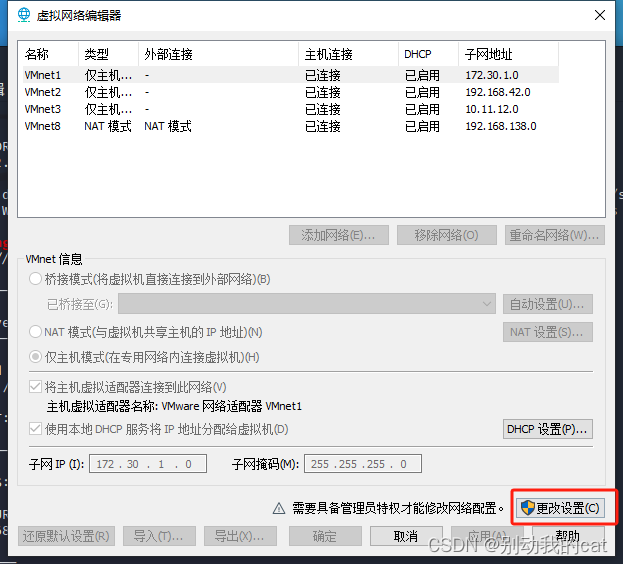623x564 pixels.
Task: Open NAT 设置(S)... button
Action: [548, 332]
